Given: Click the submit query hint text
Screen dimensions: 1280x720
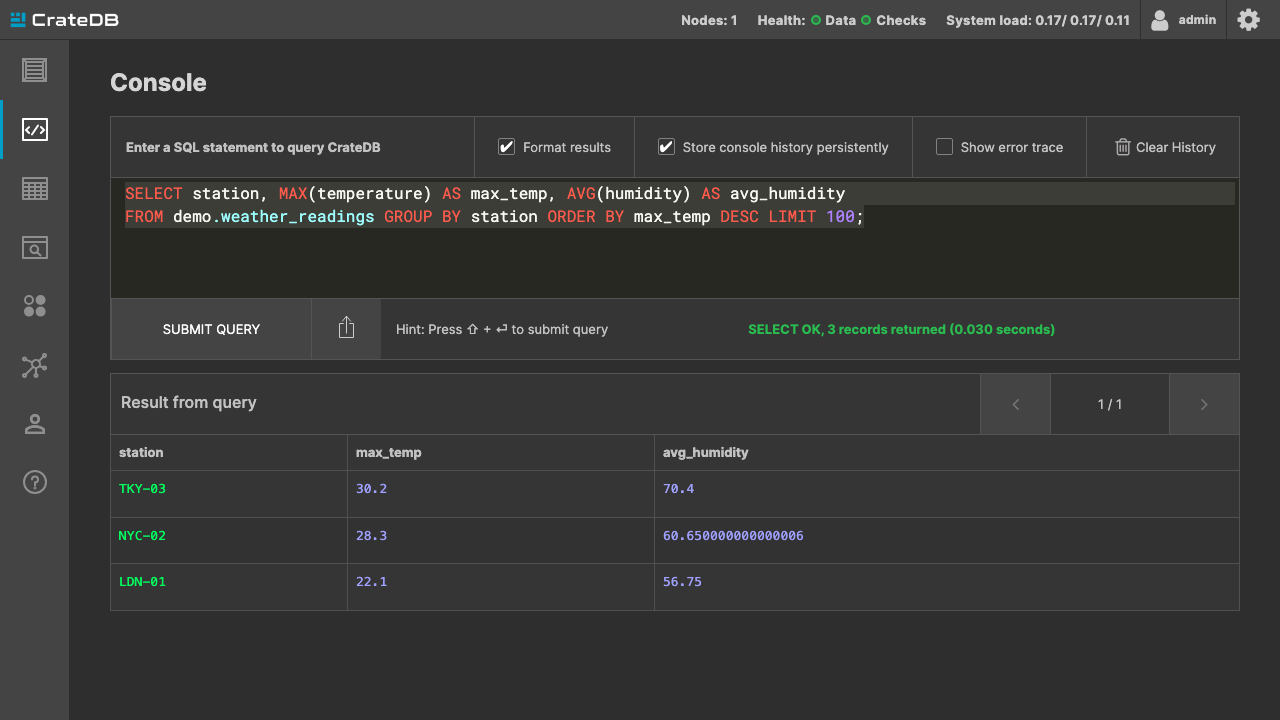Looking at the screenshot, I should coord(502,329).
